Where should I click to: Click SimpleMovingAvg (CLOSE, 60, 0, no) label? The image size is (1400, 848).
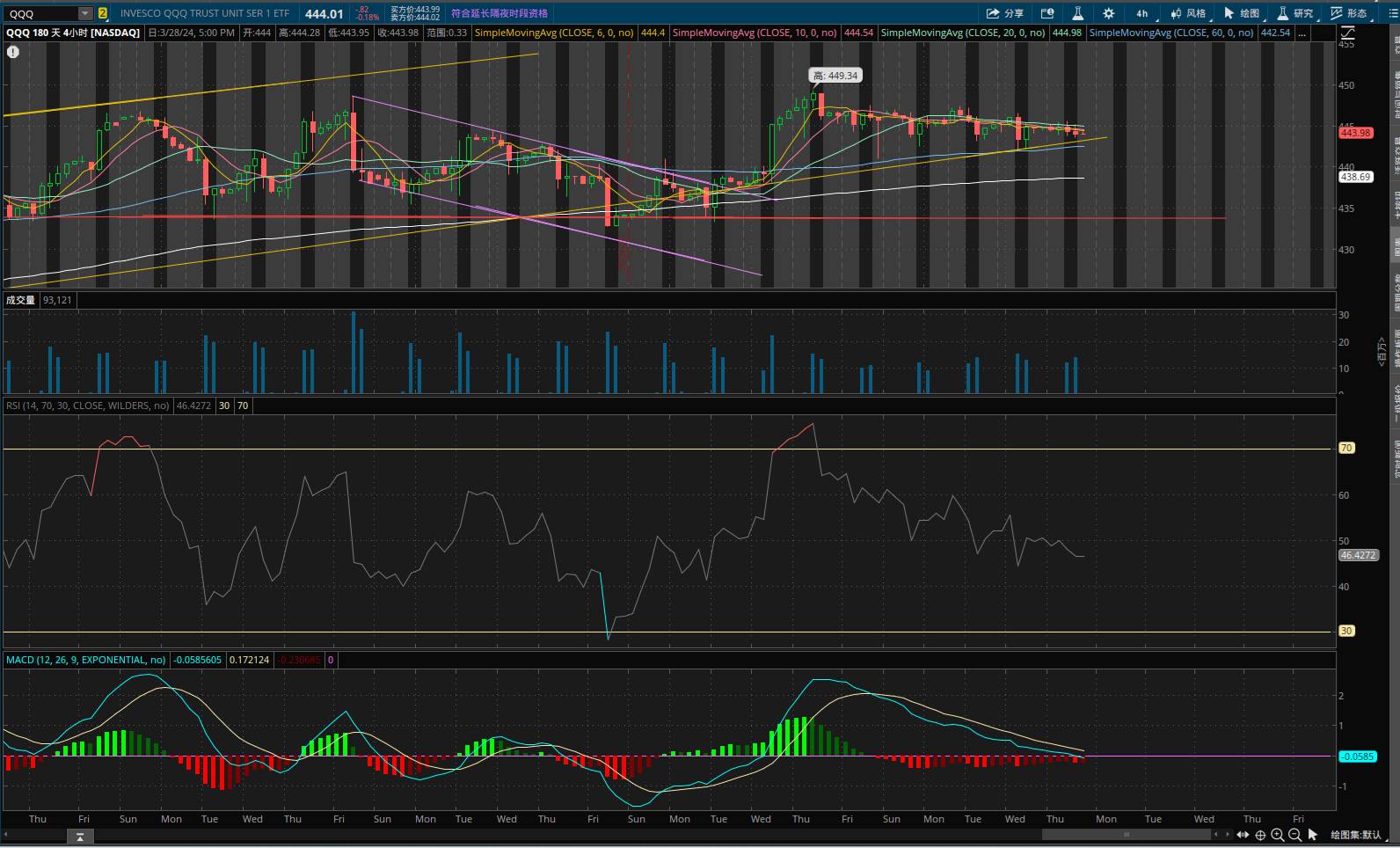pos(1171,33)
